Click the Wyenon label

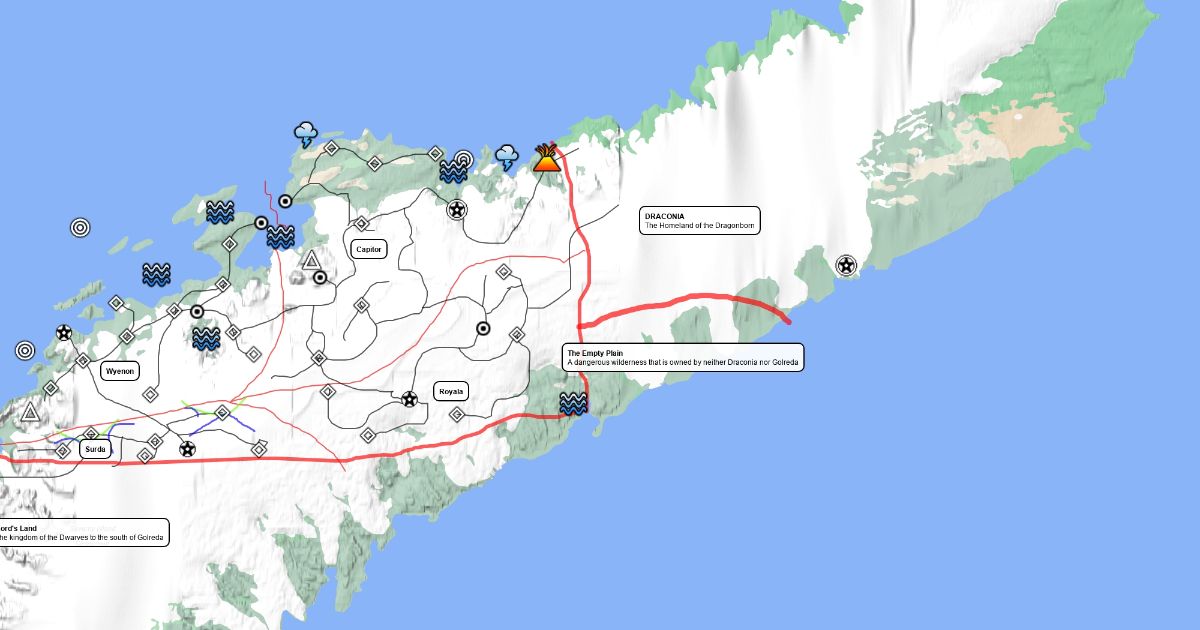point(120,371)
